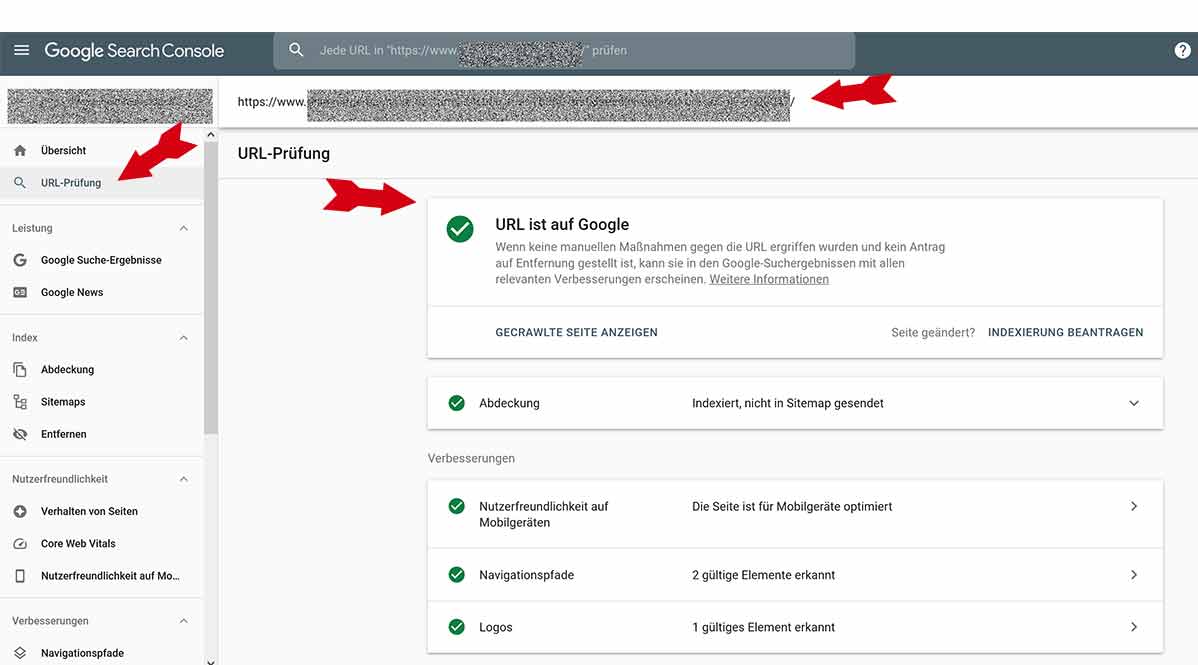Open Navigationspfade details arrow in results

(x=1134, y=575)
